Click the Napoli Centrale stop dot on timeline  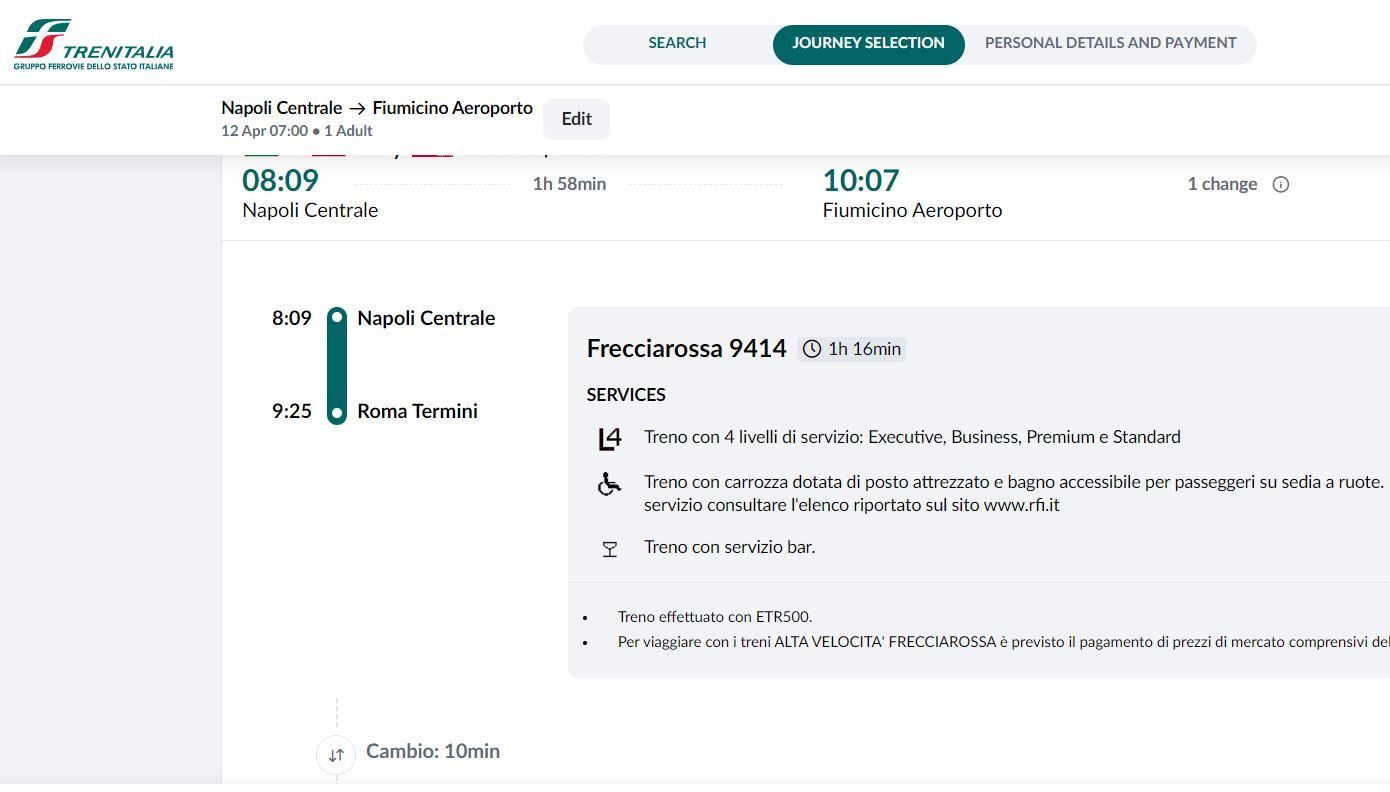[337, 318]
